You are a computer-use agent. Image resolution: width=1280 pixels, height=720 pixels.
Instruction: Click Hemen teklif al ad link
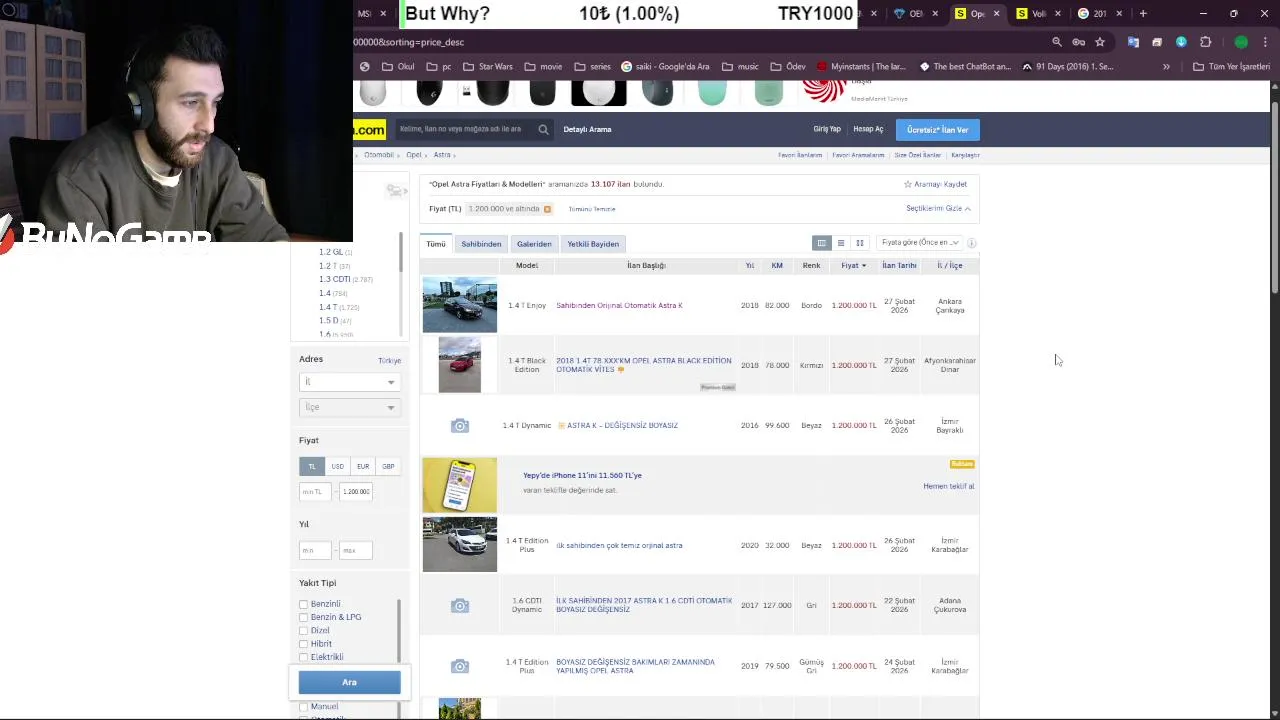pos(948,486)
